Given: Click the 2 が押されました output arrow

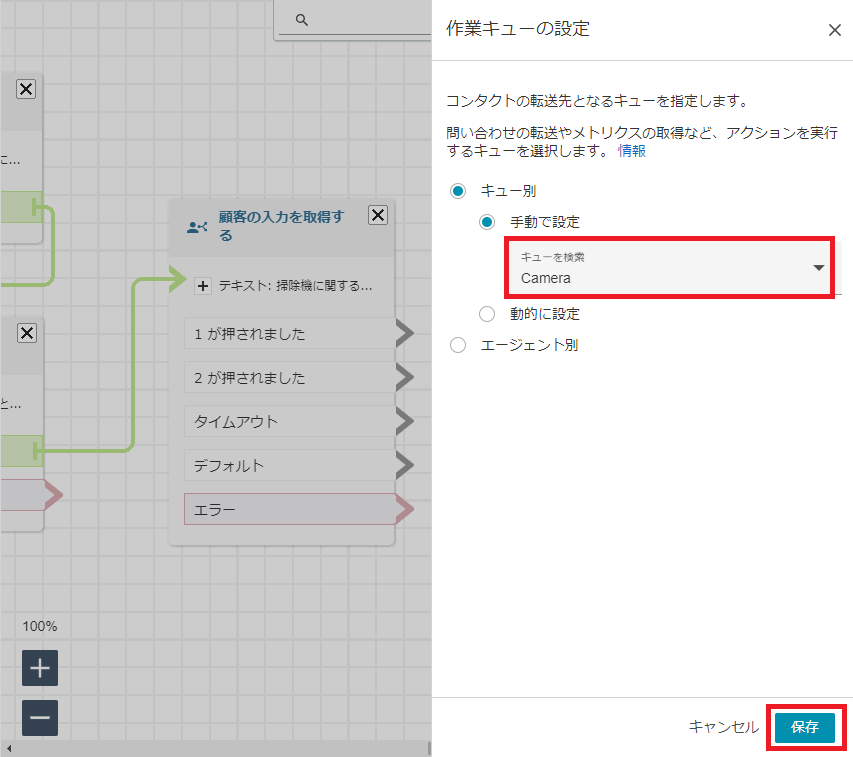Looking at the screenshot, I should tap(405, 377).
